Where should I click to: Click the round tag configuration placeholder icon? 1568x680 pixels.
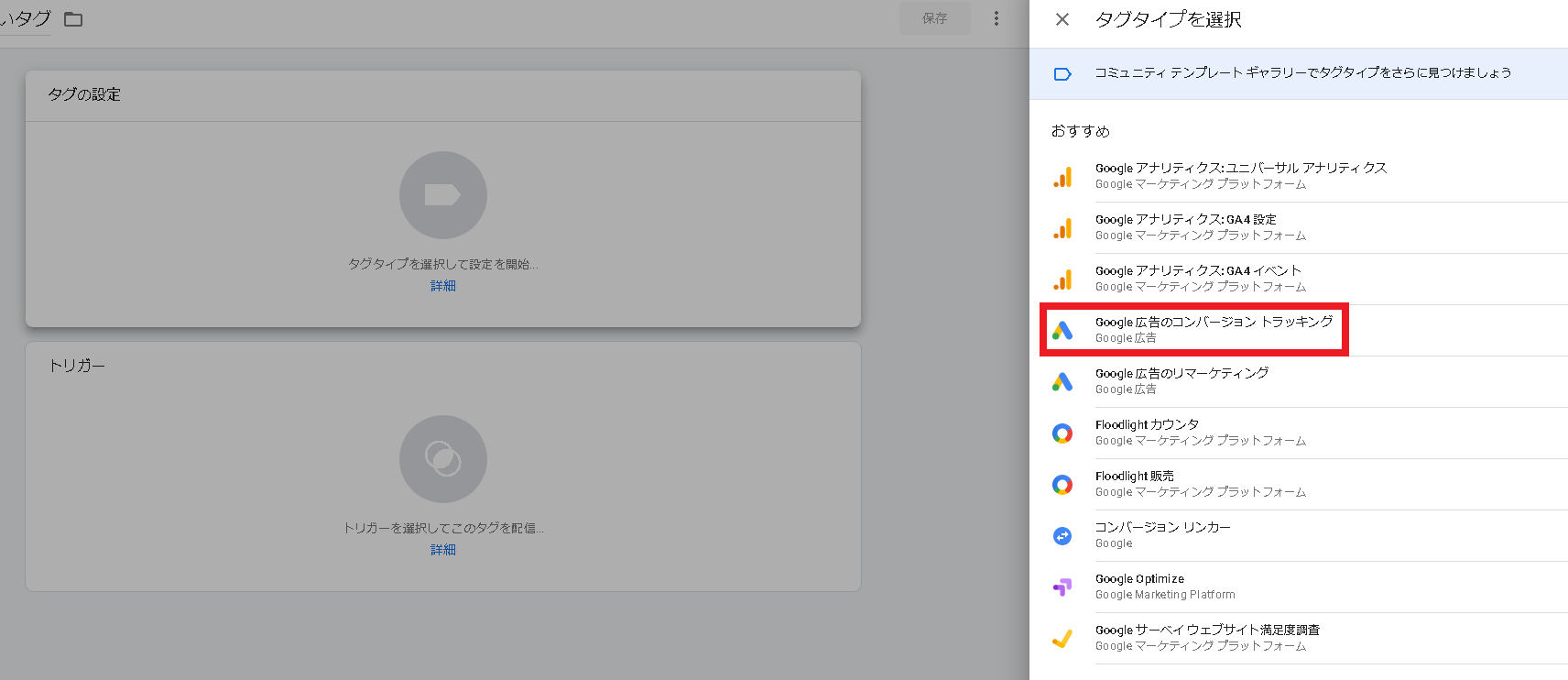tap(443, 195)
